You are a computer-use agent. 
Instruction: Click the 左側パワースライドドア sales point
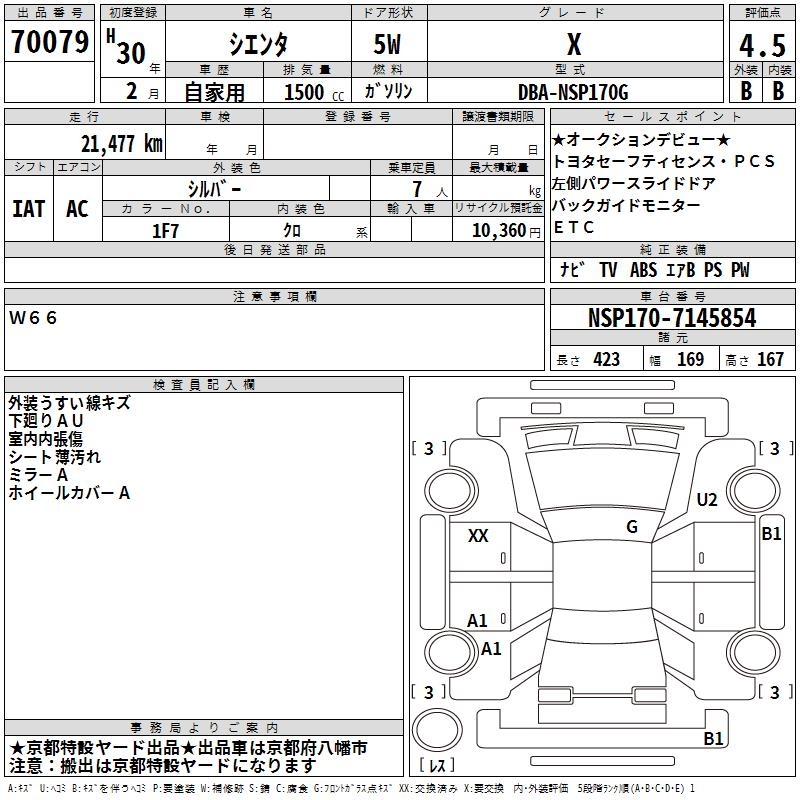[x=634, y=183]
